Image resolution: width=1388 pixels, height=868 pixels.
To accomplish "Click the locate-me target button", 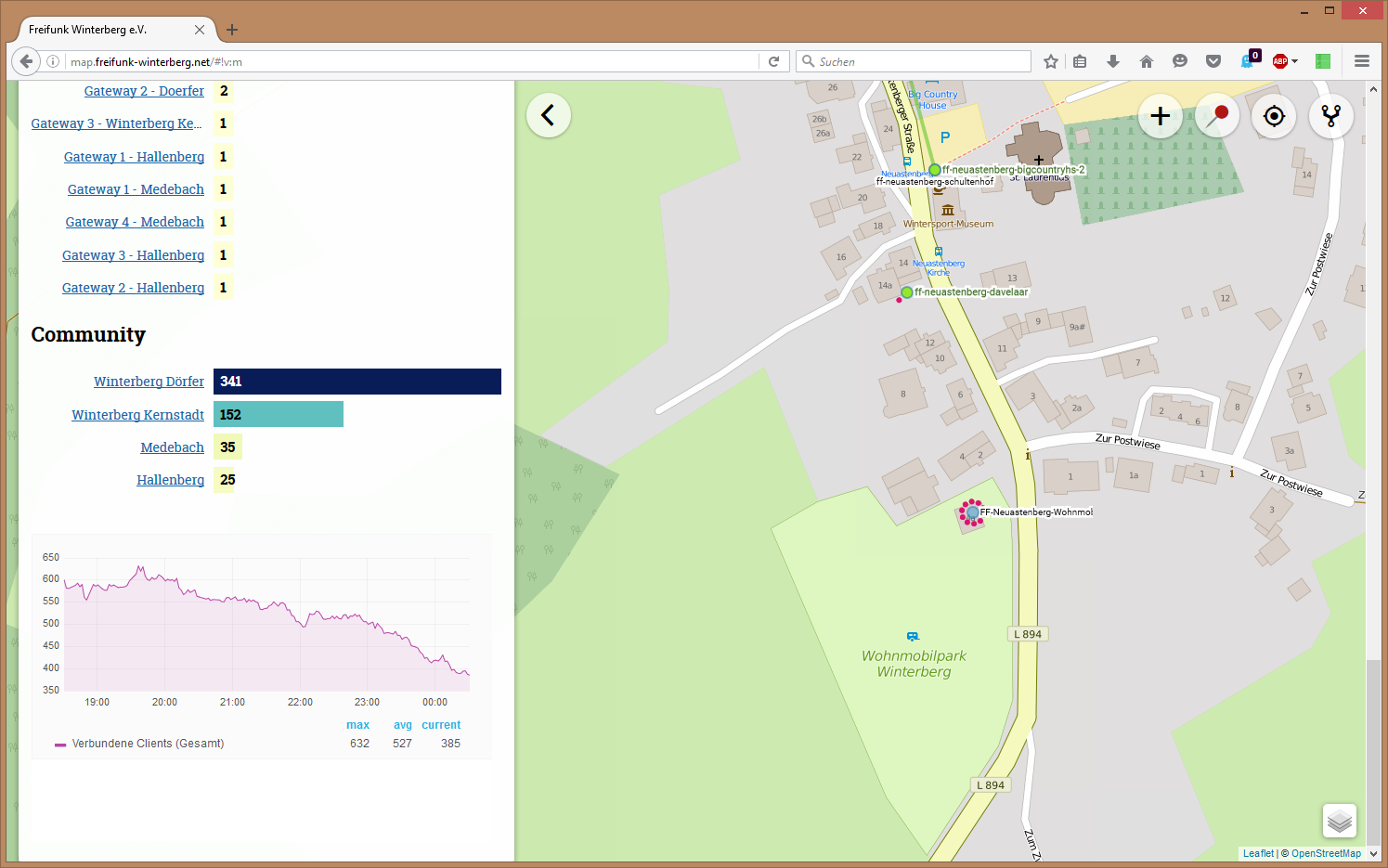I will pos(1274,116).
